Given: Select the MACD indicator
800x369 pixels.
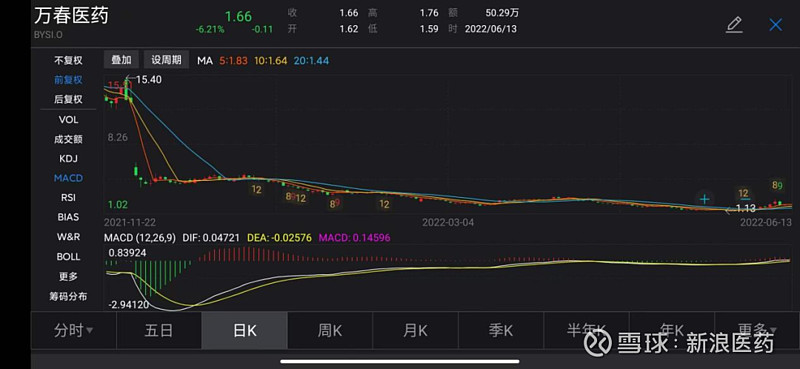Looking at the screenshot, I should coord(68,178).
